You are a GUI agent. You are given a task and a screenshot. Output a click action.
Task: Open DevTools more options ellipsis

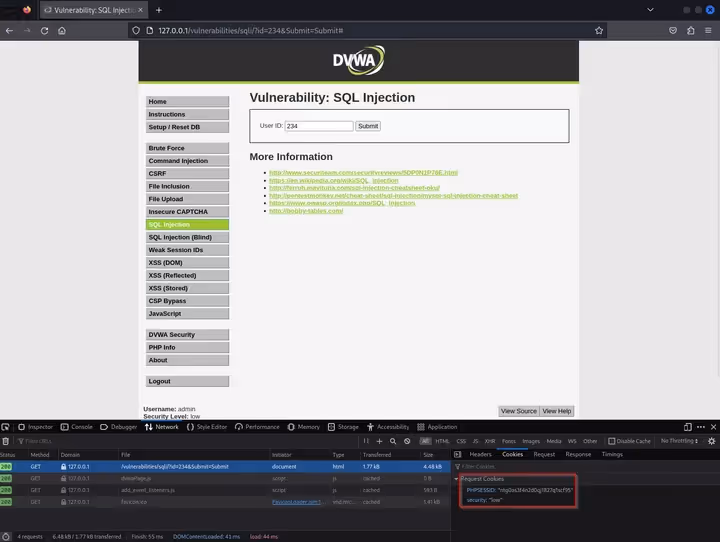(x=701, y=427)
